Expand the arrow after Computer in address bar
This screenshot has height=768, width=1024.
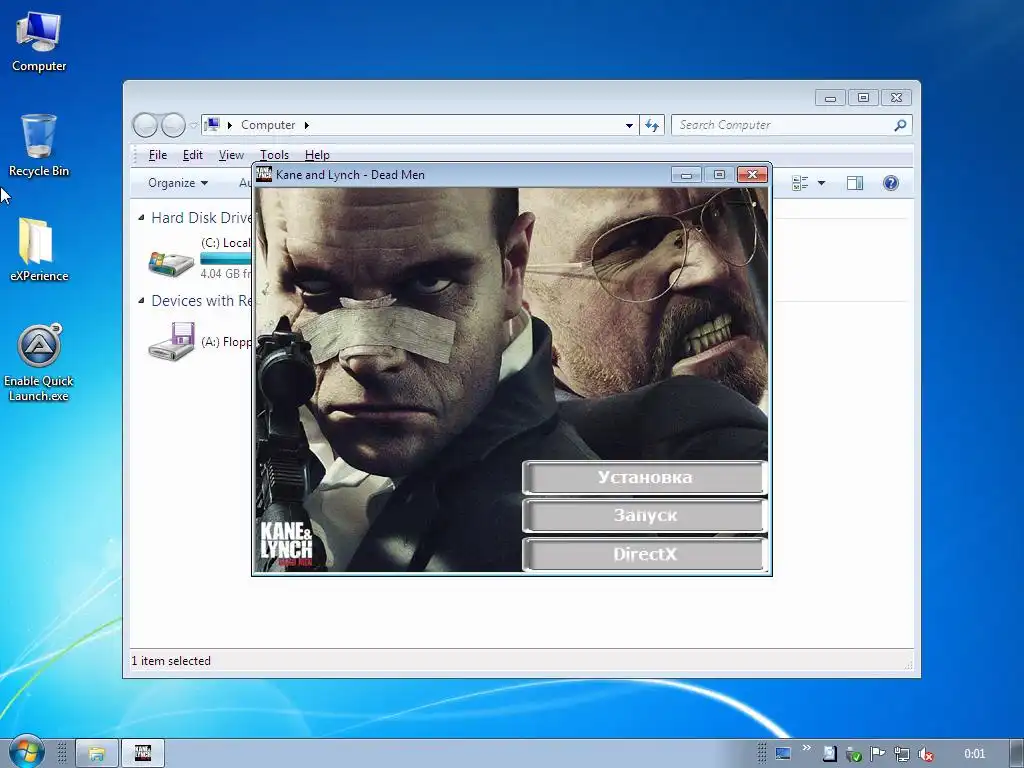click(x=306, y=125)
